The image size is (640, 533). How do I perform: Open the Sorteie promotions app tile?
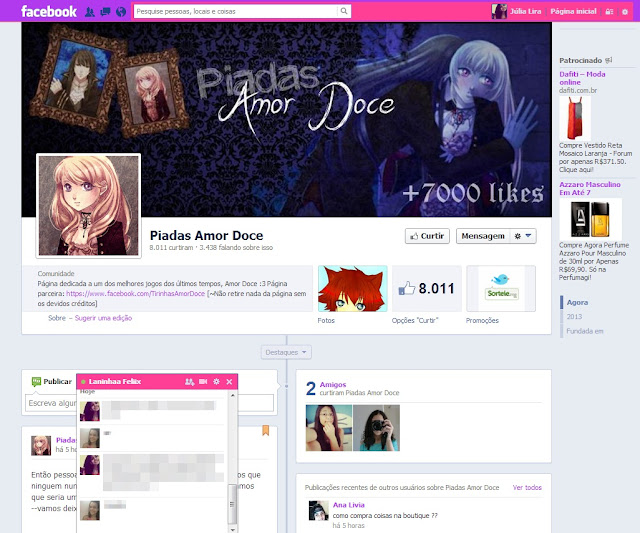[x=501, y=289]
